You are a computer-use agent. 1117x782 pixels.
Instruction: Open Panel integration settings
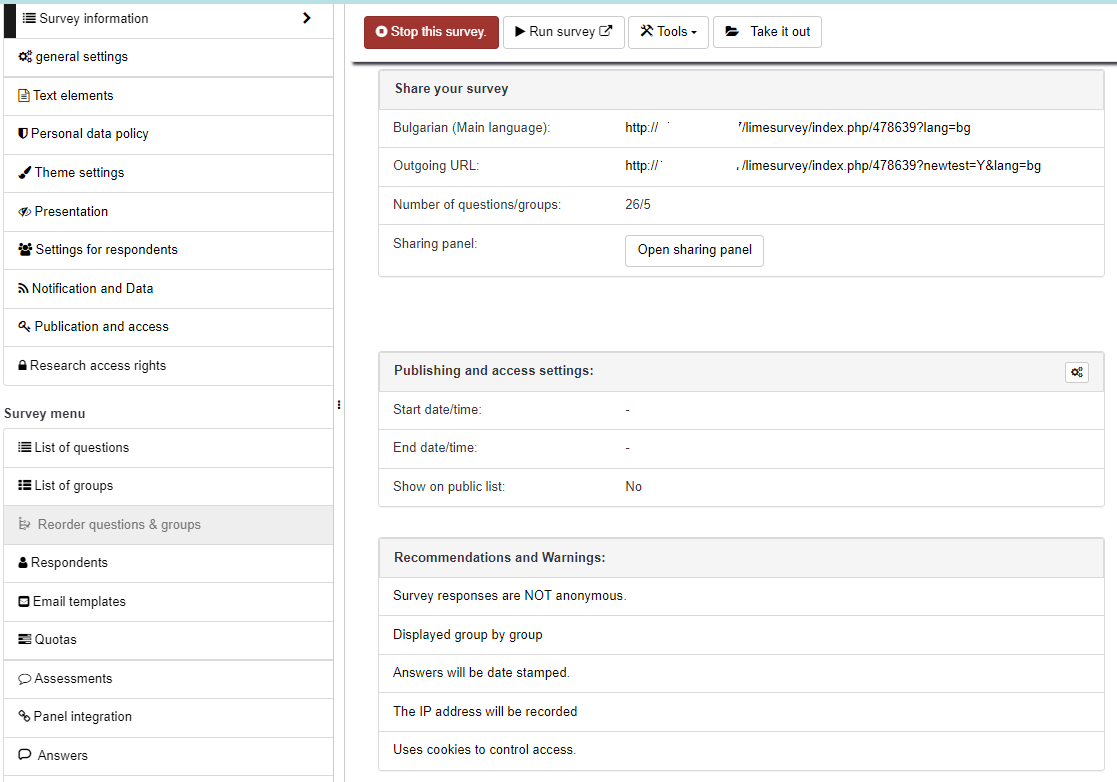pos(168,717)
